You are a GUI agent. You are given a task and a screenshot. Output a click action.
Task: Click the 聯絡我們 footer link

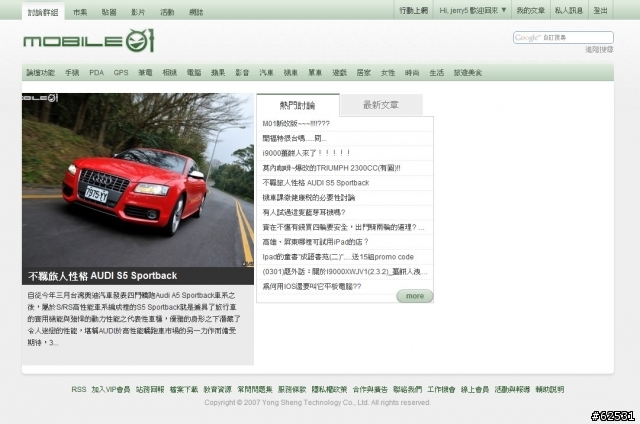(x=407, y=389)
